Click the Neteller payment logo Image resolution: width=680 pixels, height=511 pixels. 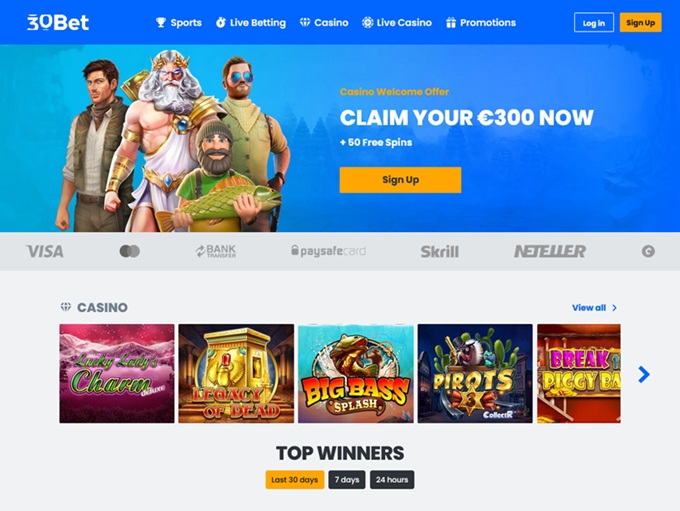click(x=550, y=251)
